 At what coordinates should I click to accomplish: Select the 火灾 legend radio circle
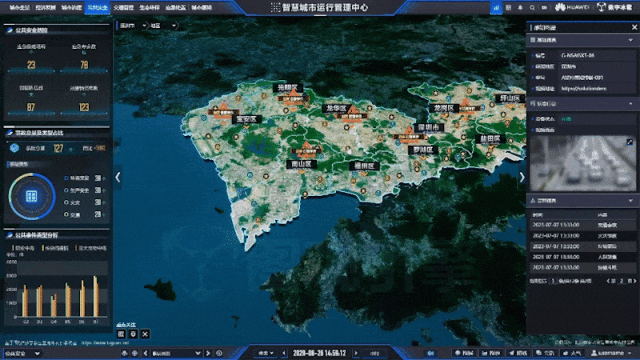pos(66,202)
